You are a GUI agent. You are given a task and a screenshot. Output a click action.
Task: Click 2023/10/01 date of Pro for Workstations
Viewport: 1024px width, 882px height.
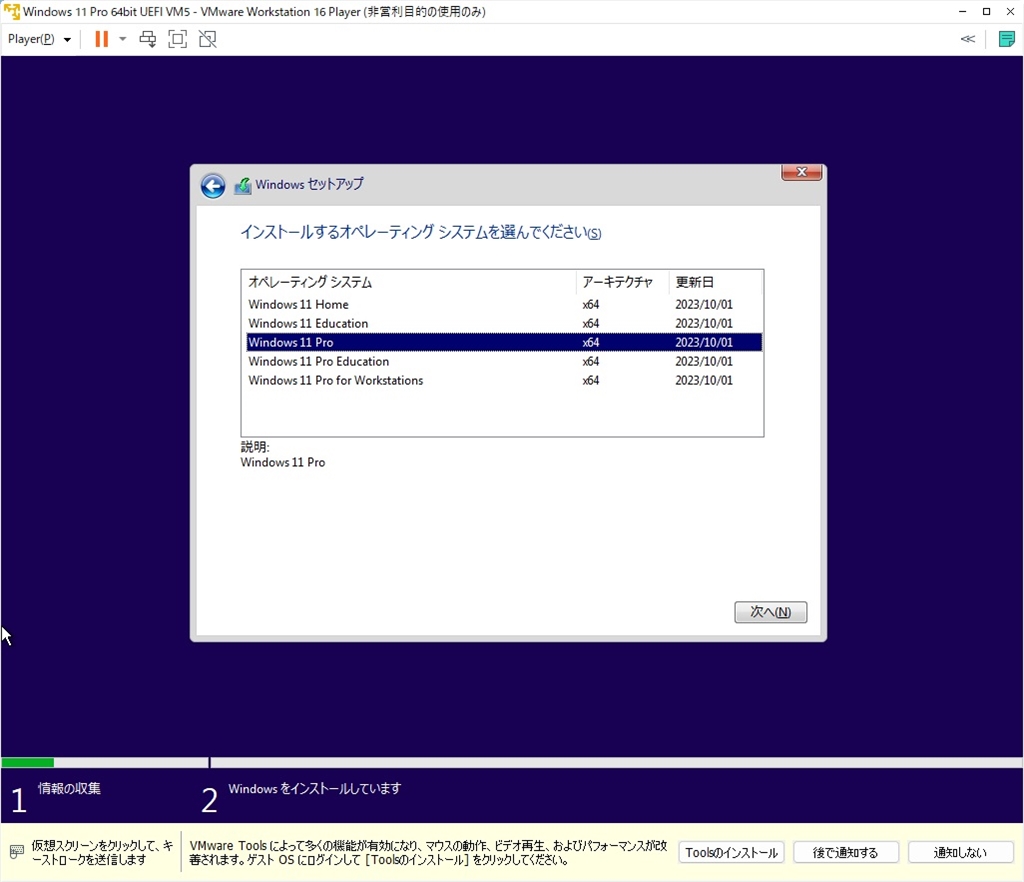[704, 380]
